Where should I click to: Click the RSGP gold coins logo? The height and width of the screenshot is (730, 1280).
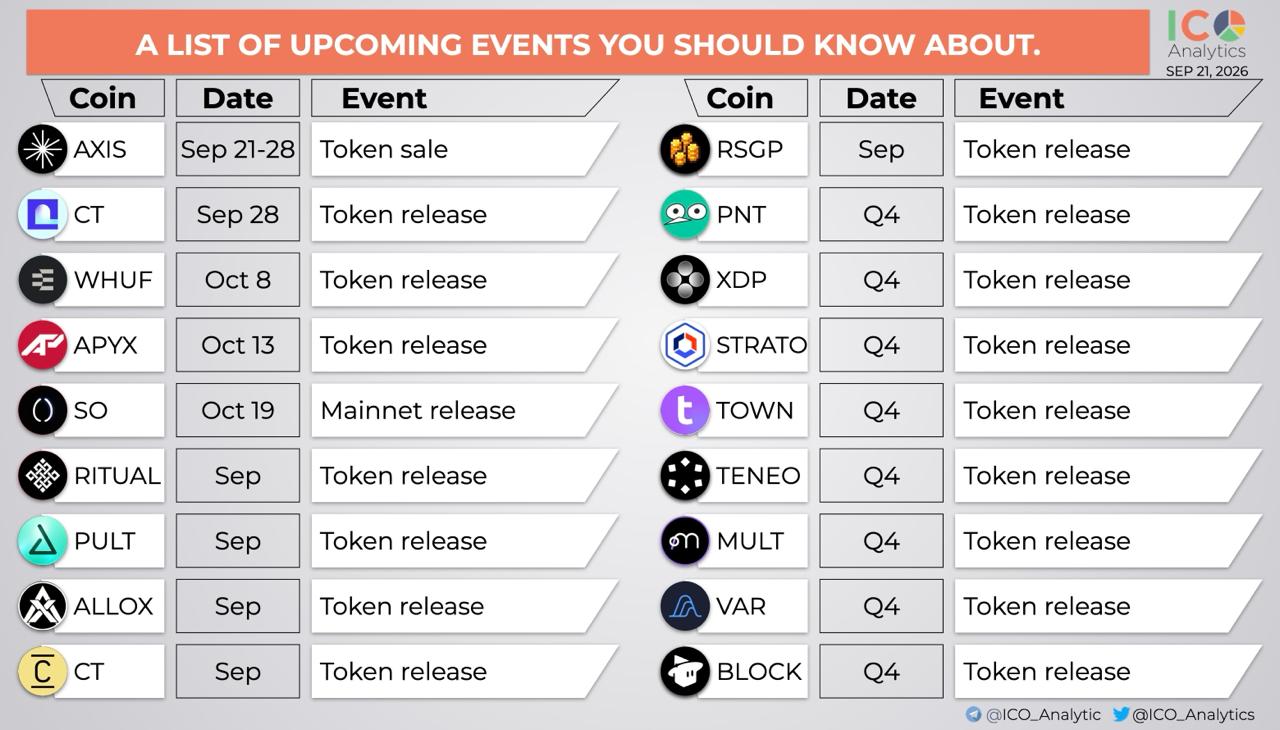(x=685, y=149)
